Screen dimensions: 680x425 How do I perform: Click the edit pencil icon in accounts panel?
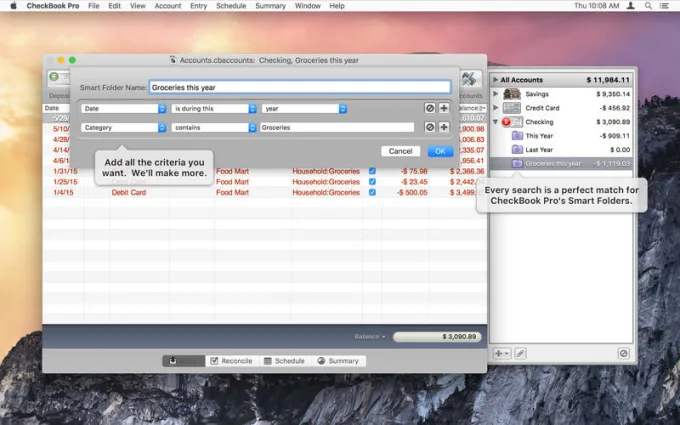coord(520,353)
